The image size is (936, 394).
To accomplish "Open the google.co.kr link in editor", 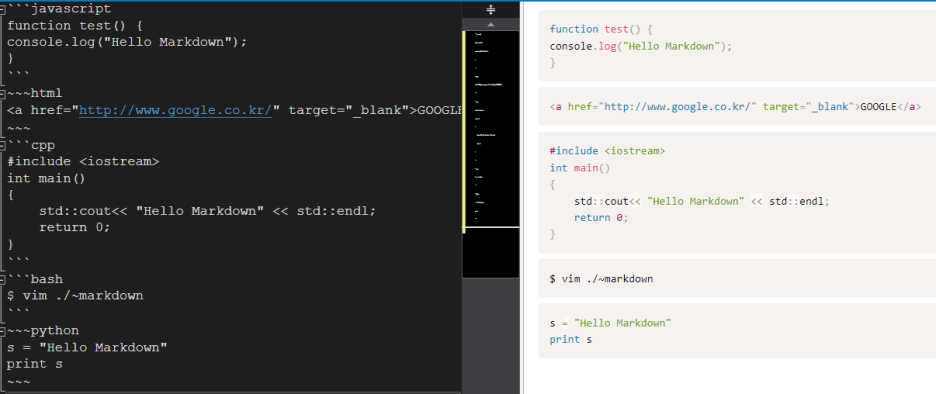I will point(176,110).
